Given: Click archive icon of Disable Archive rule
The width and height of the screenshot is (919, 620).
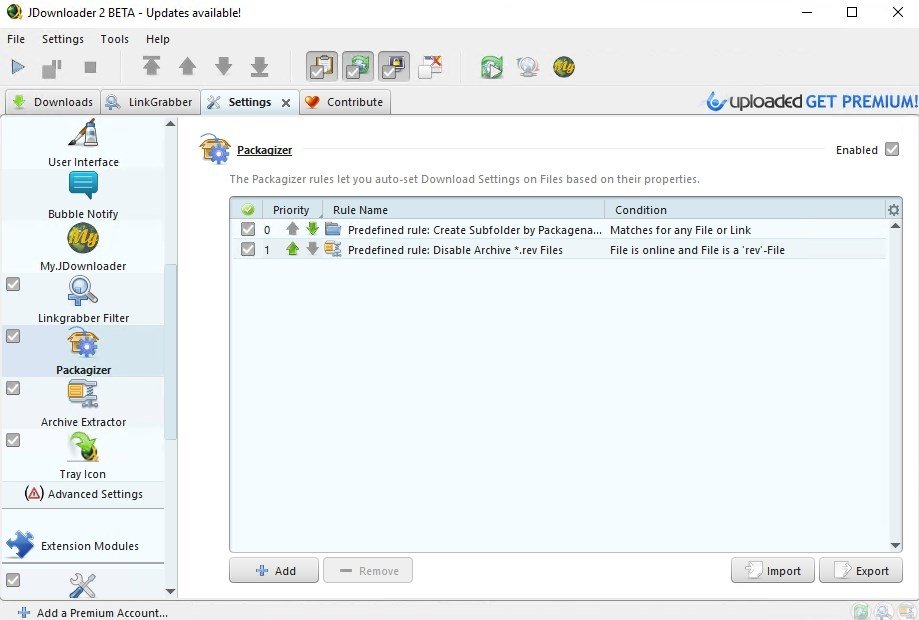Looking at the screenshot, I should point(333,249).
